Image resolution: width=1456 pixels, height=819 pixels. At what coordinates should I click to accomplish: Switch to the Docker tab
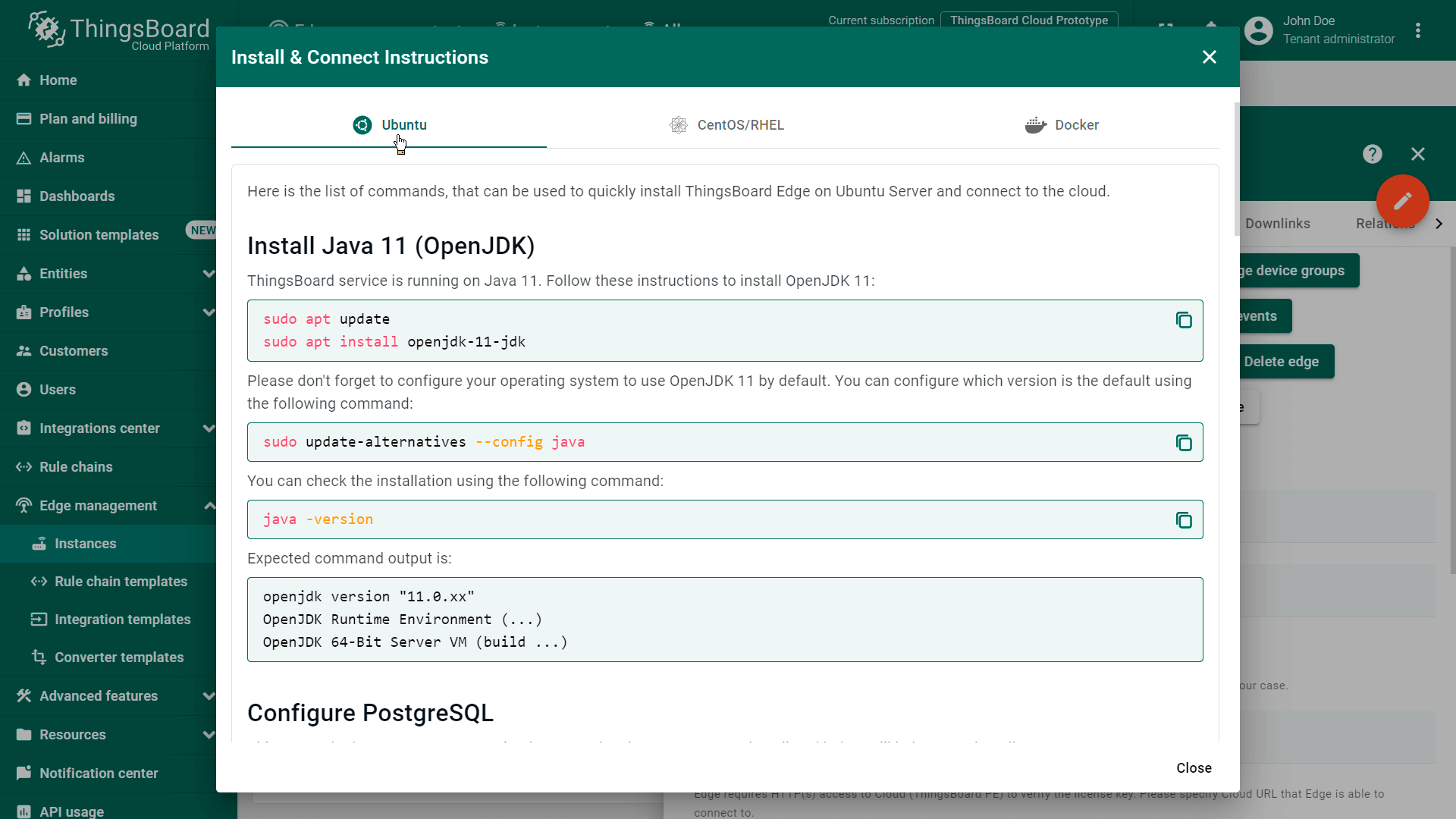pos(1062,125)
